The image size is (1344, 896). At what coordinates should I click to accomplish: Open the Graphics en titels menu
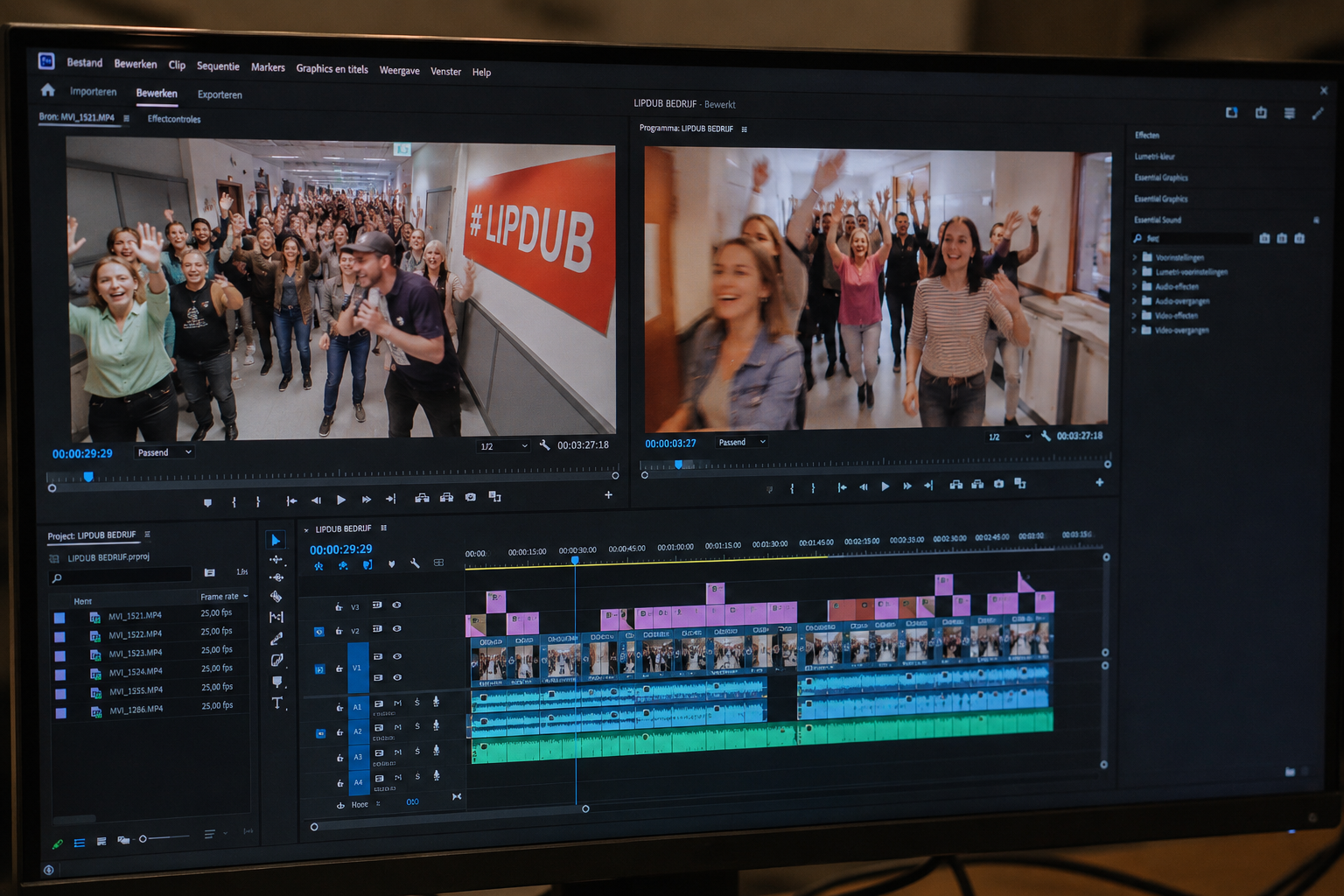coord(332,68)
